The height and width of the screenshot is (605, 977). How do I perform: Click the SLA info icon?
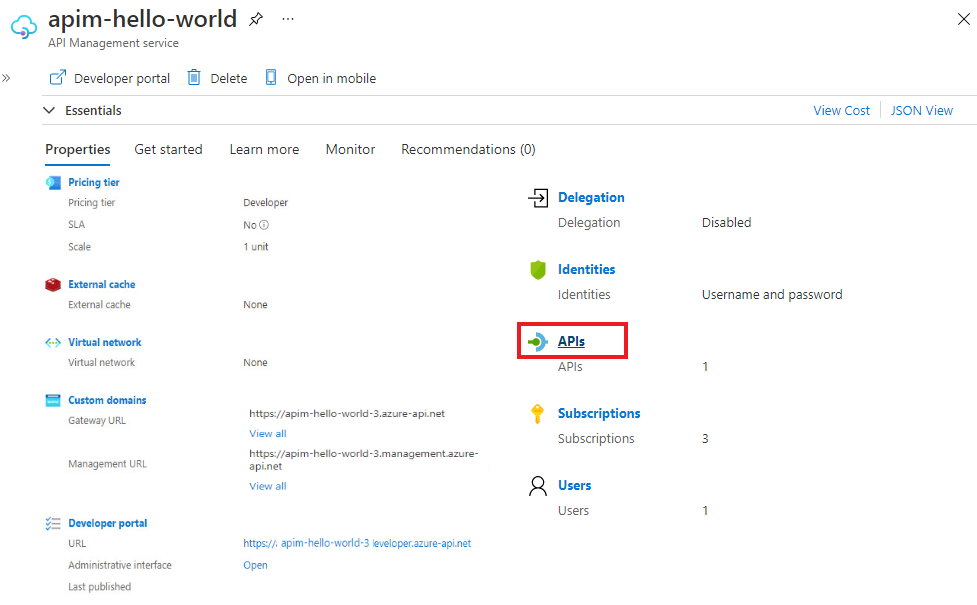[264, 225]
